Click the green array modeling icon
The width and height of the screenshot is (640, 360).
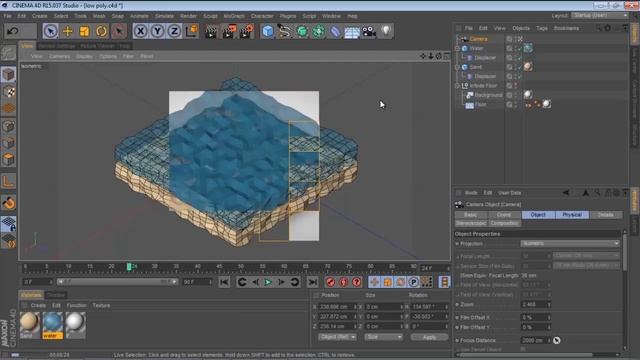(319, 31)
